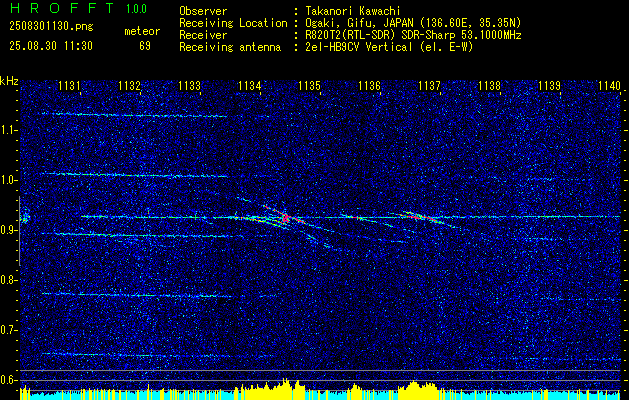Click the 1136 time marker
This screenshot has width=629, height=400.
click(369, 86)
